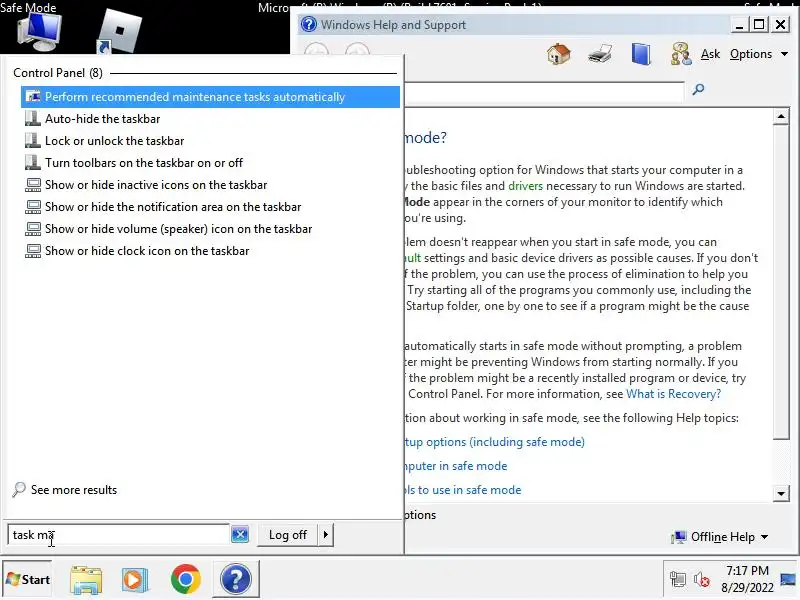
Task: Go to Help and Support home icon
Action: pos(559,54)
